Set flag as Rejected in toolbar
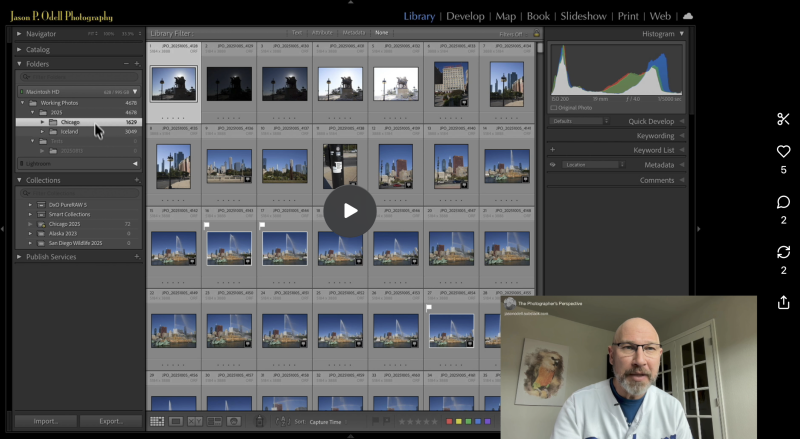The width and height of the screenshot is (800, 439). click(x=387, y=421)
